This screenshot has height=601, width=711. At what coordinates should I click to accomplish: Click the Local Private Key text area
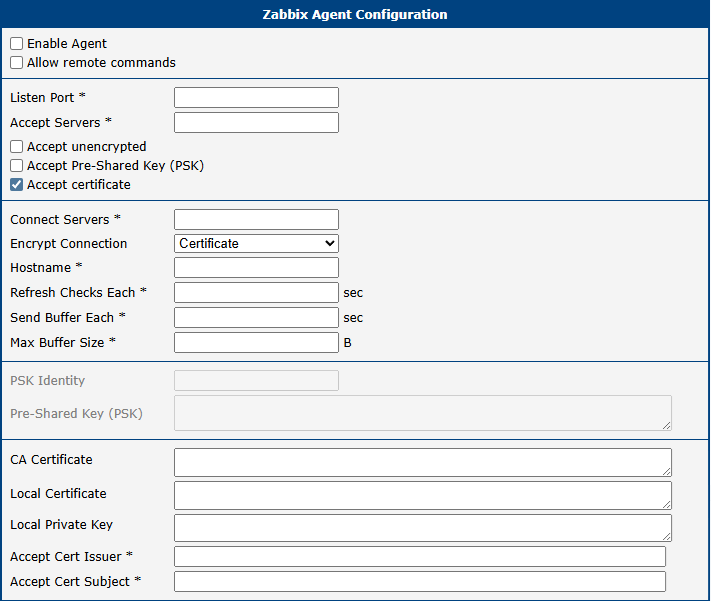click(x=423, y=528)
